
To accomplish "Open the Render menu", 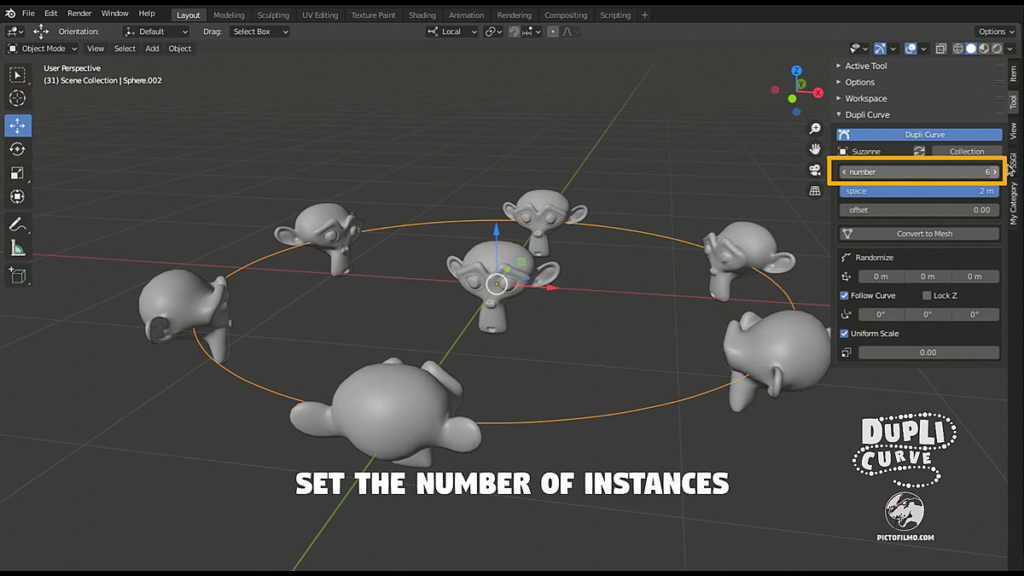I will coord(79,13).
